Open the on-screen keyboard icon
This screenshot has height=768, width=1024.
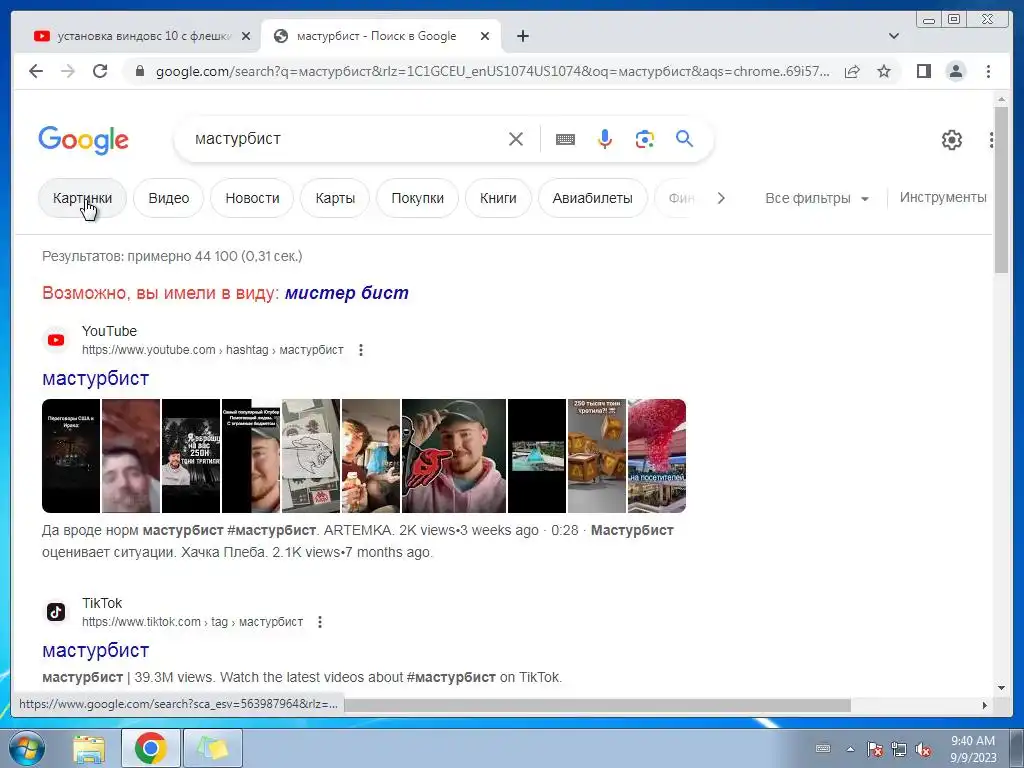[566, 139]
